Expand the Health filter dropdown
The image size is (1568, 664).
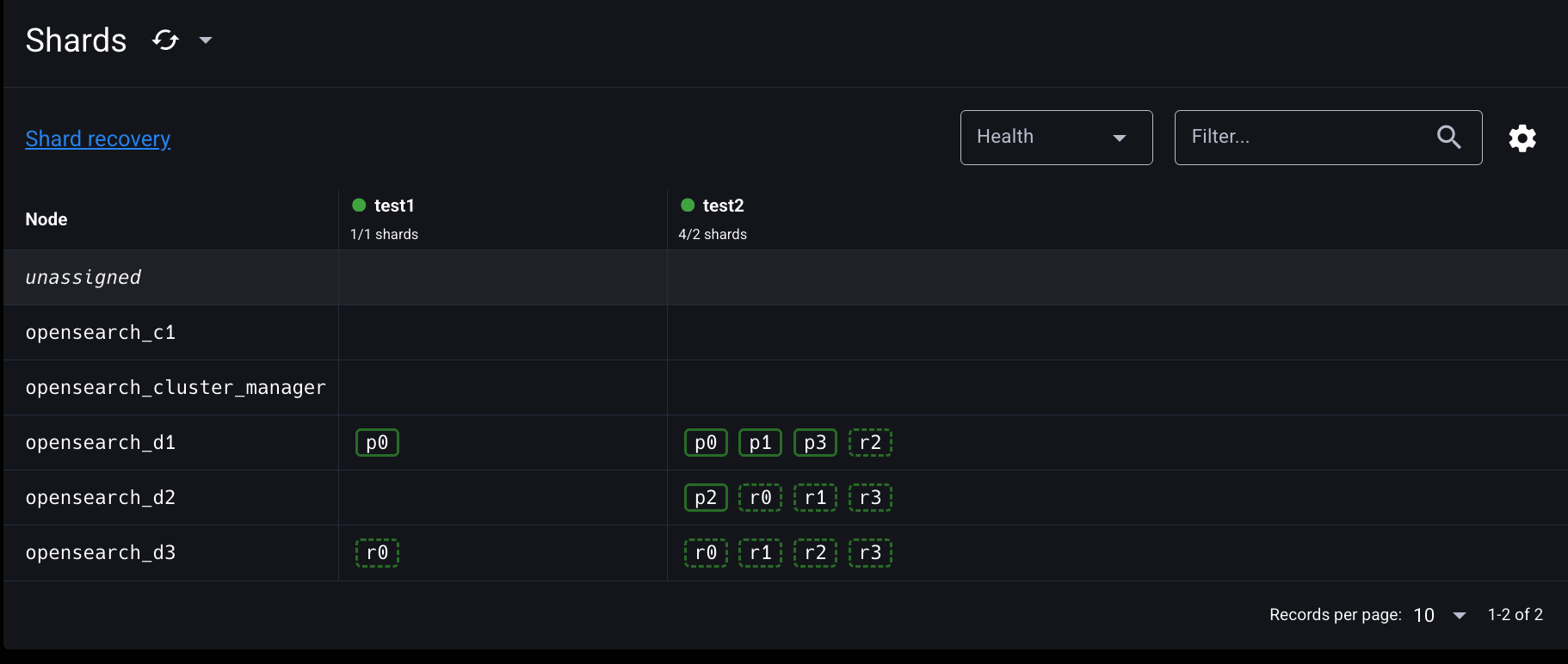pyautogui.click(x=1056, y=138)
